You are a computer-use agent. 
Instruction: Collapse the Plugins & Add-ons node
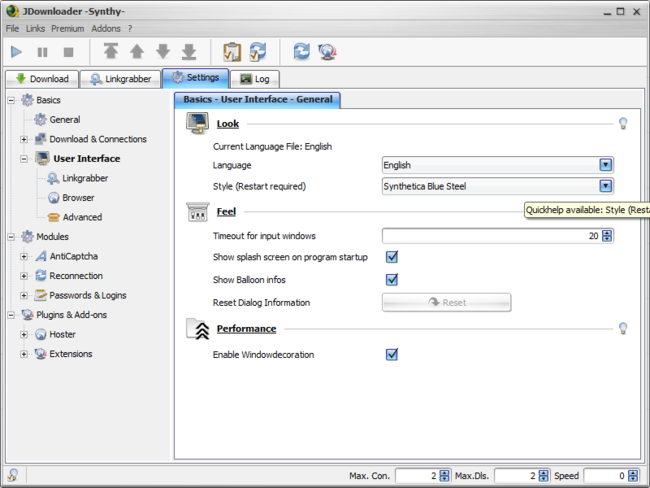11,315
